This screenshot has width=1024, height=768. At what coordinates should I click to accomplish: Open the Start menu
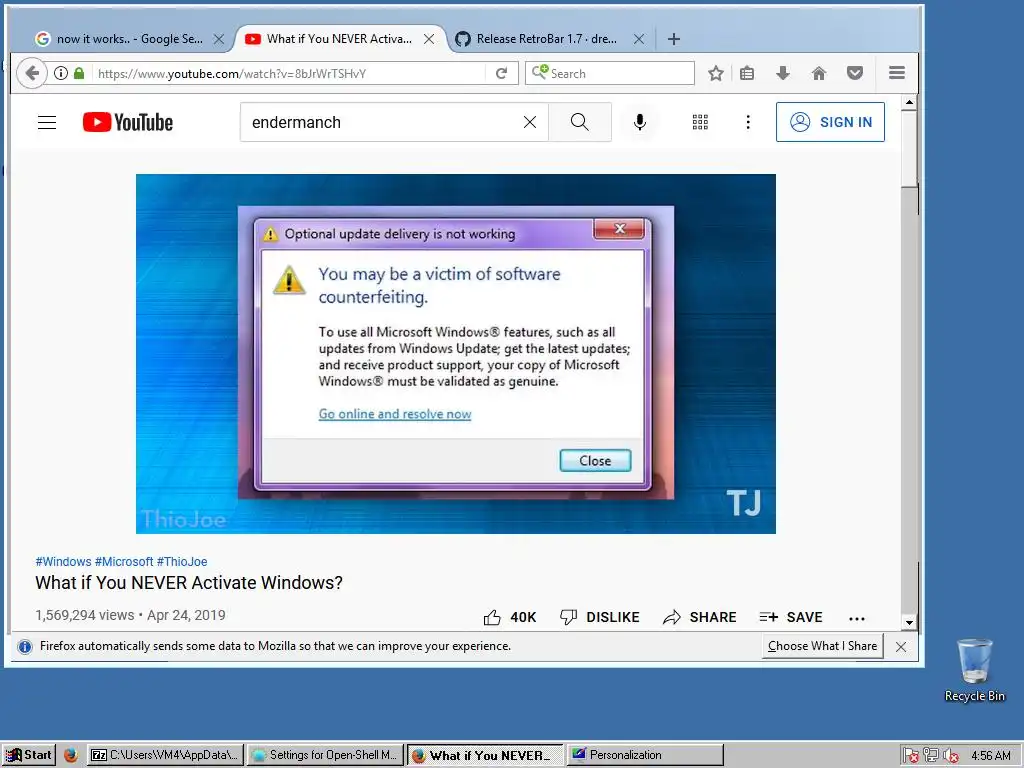click(x=29, y=755)
